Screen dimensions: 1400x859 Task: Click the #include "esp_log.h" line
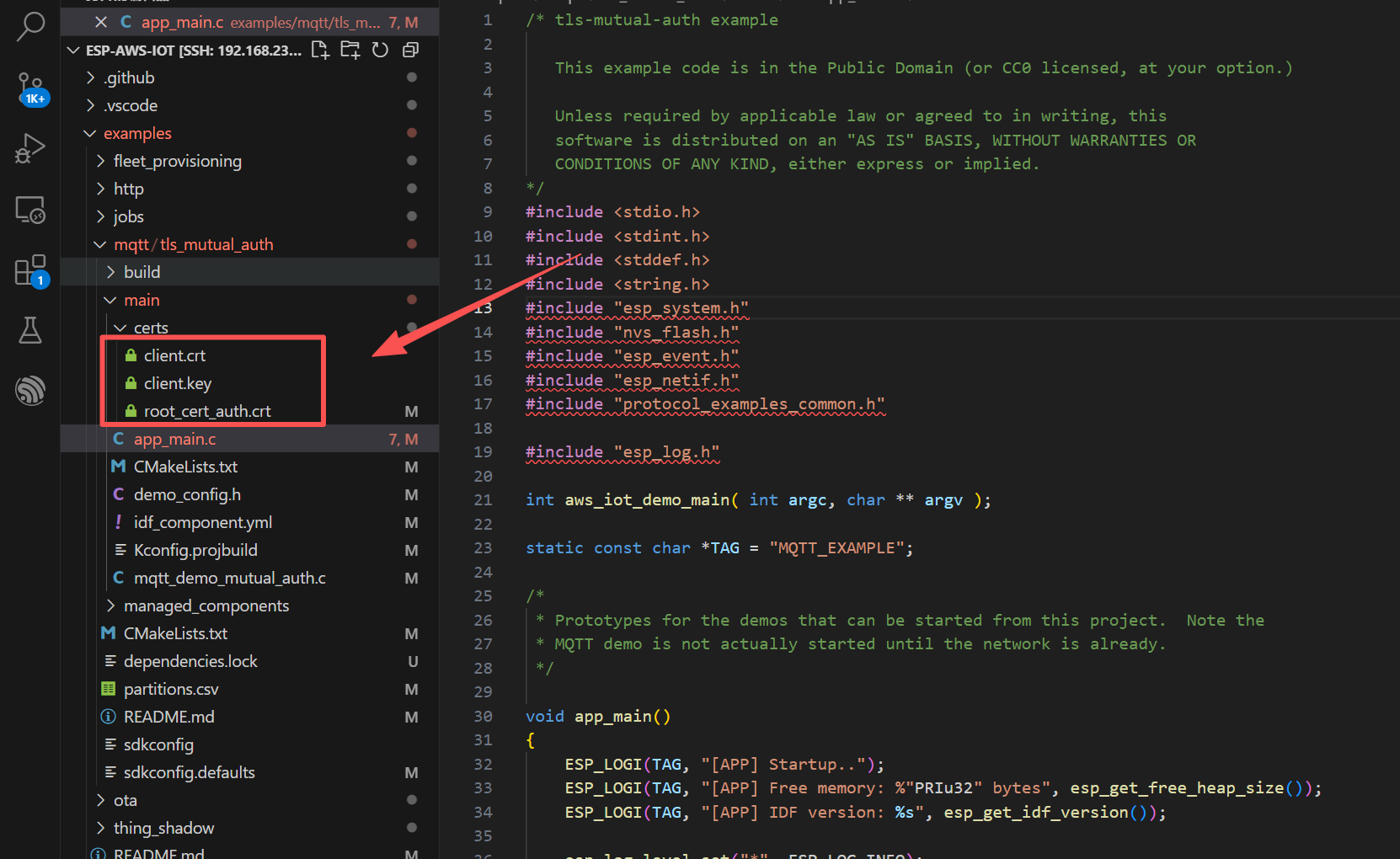(x=623, y=452)
